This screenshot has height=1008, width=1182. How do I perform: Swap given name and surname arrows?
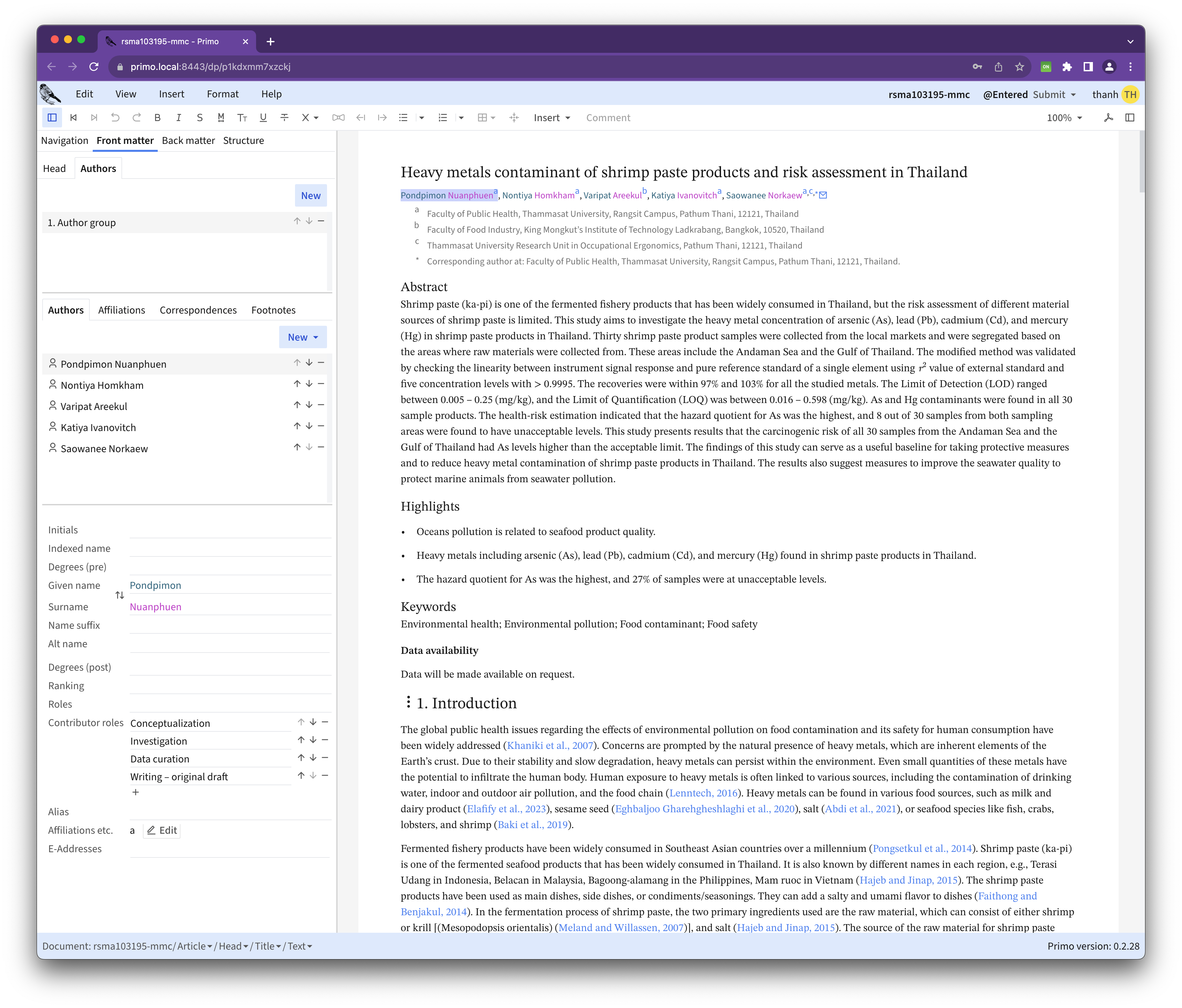pos(119,595)
